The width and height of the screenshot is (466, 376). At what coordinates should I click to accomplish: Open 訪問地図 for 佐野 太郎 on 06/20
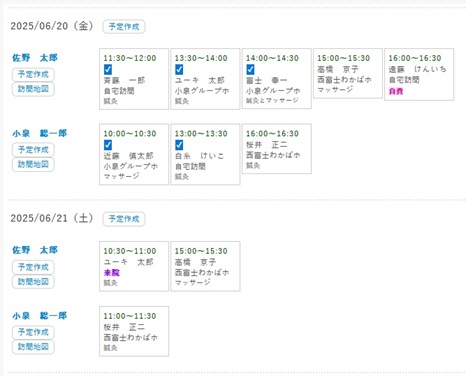pos(33,89)
